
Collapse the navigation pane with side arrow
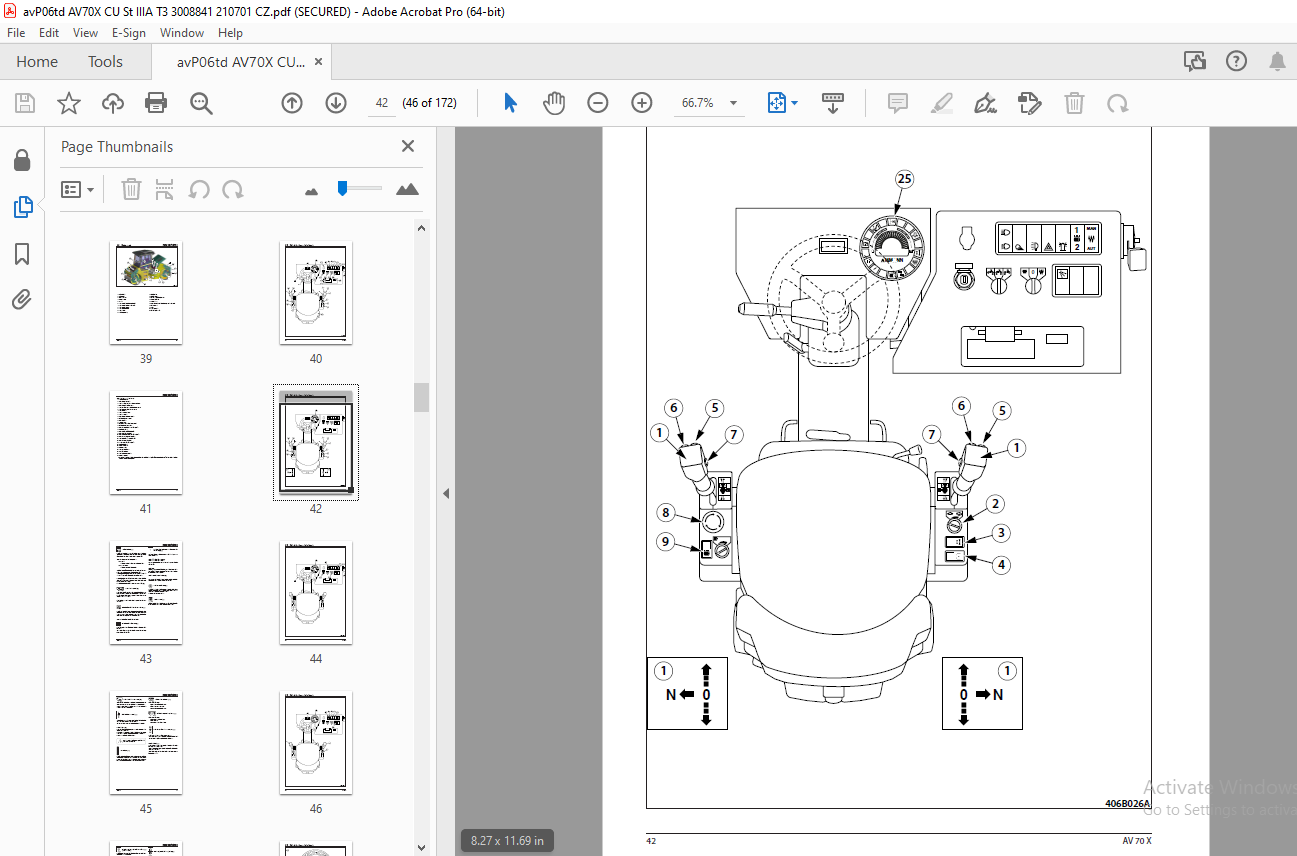click(446, 493)
